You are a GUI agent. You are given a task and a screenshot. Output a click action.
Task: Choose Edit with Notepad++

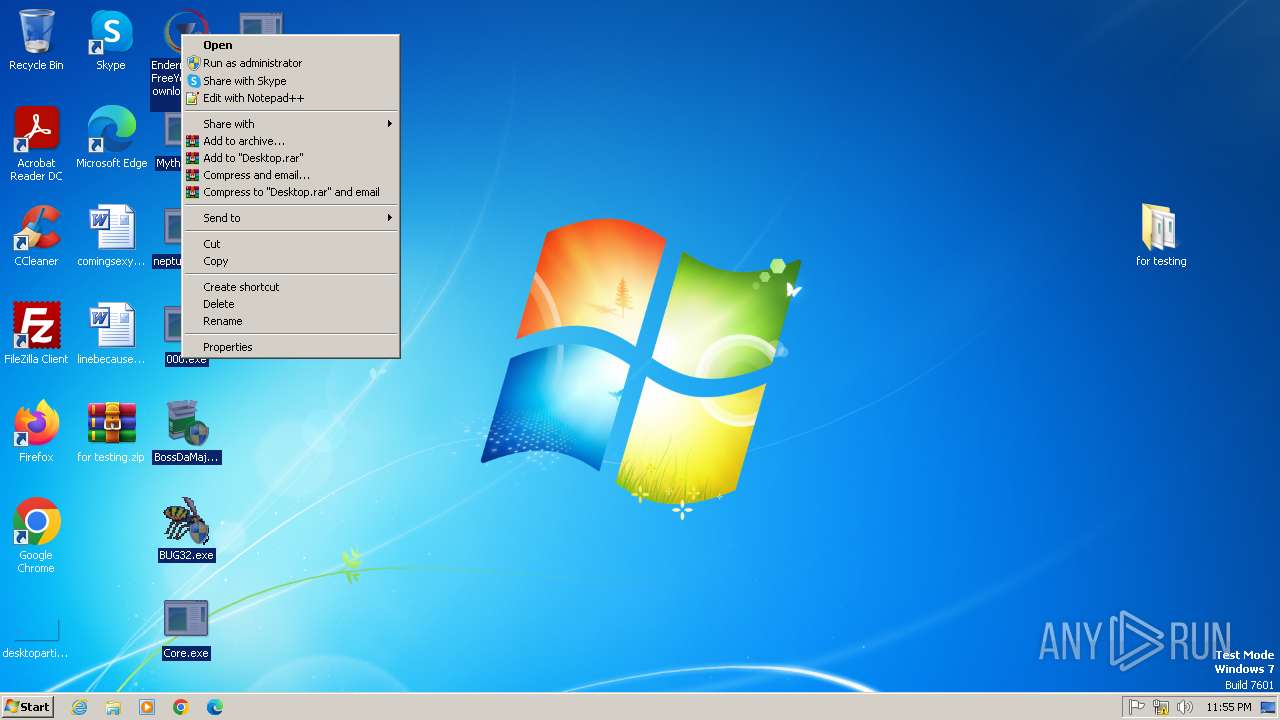[x=291, y=98]
